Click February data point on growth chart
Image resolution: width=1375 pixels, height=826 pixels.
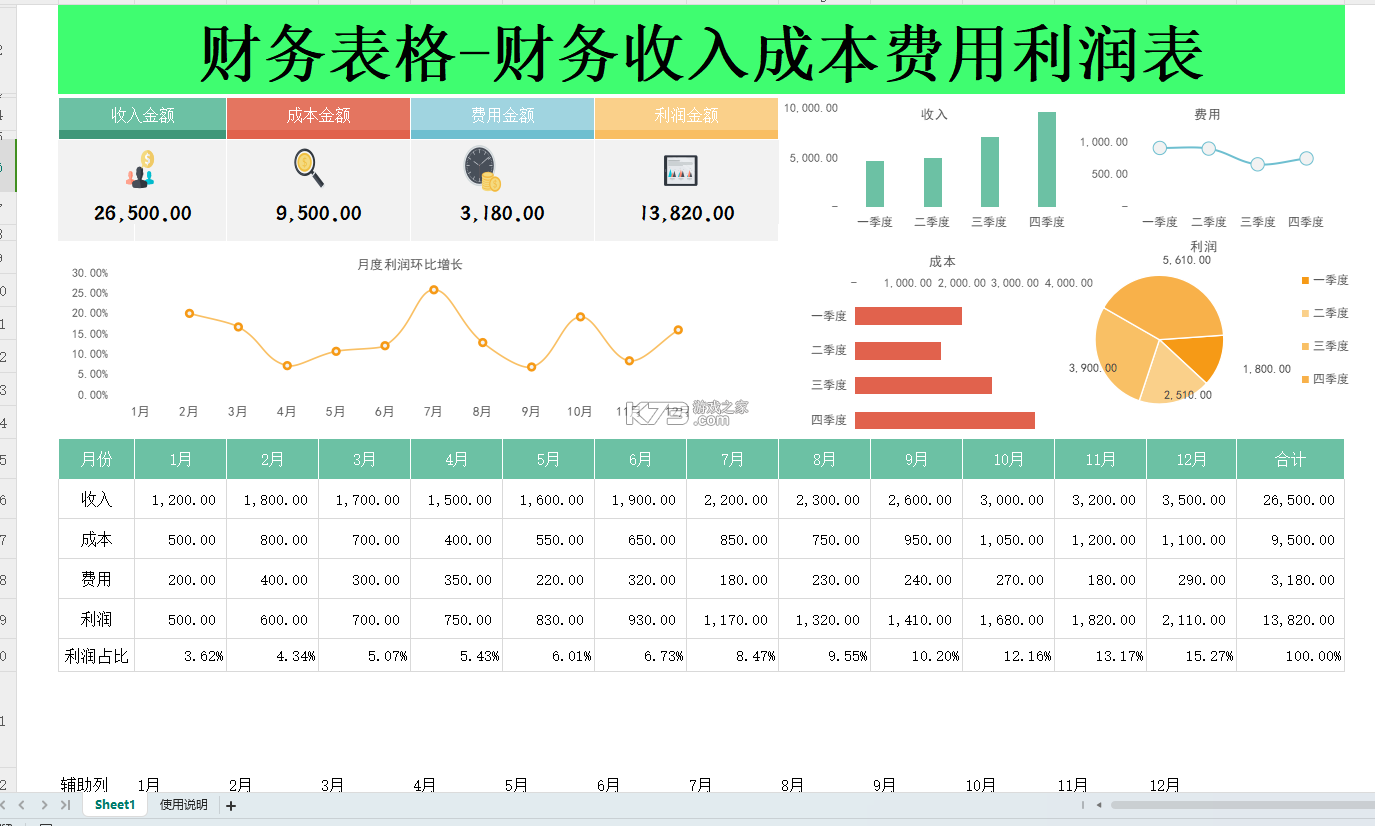189,314
